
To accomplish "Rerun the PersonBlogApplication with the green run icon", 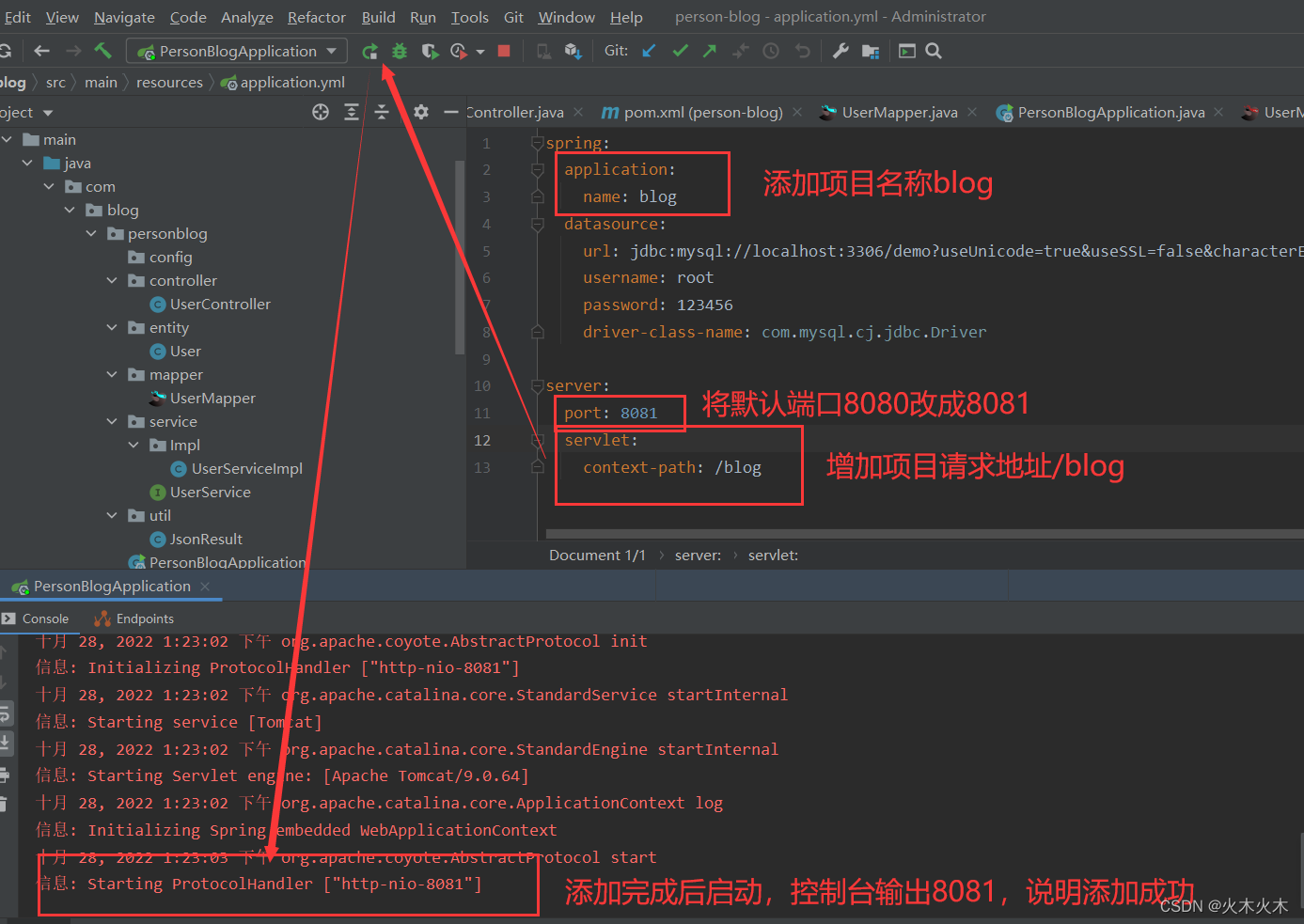I will coord(369,51).
